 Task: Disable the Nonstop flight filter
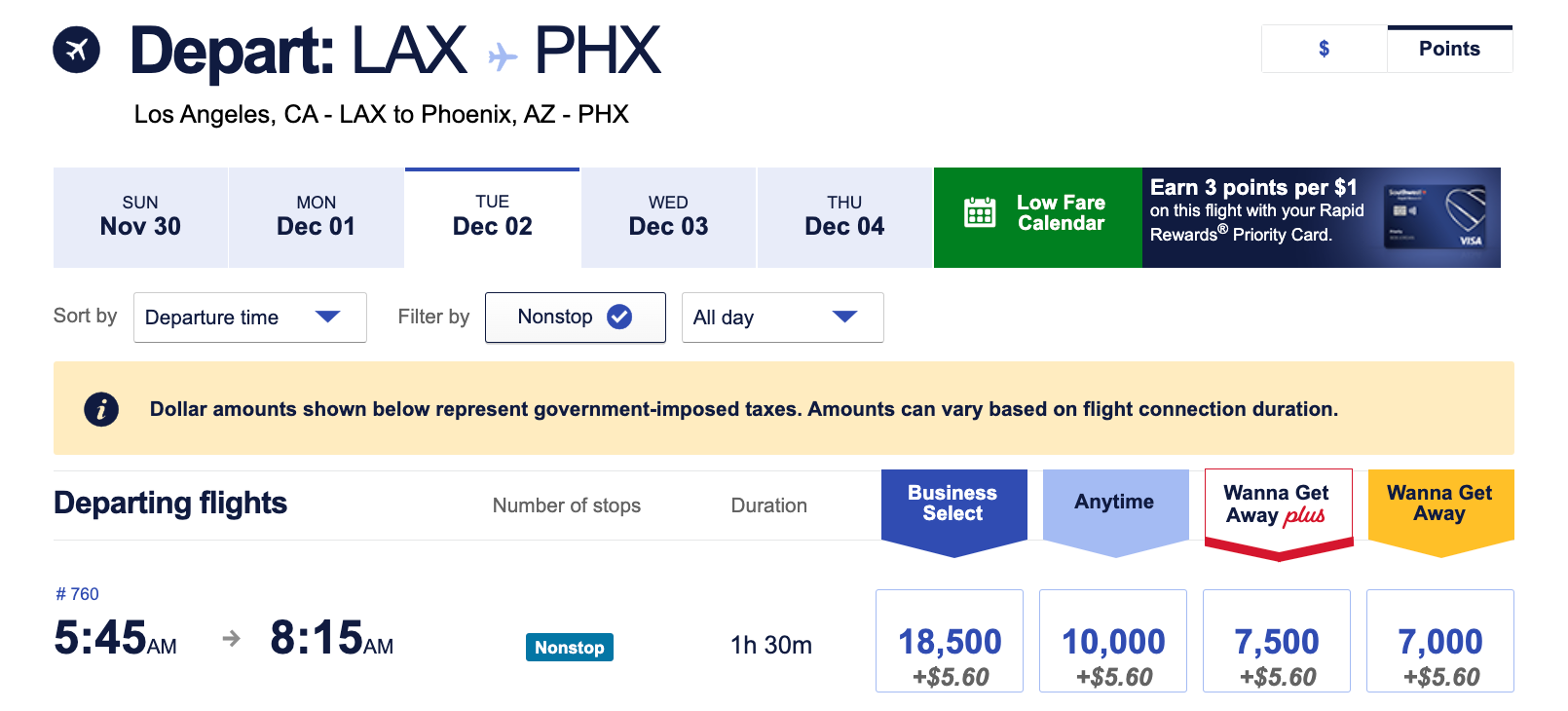pyautogui.click(x=576, y=317)
